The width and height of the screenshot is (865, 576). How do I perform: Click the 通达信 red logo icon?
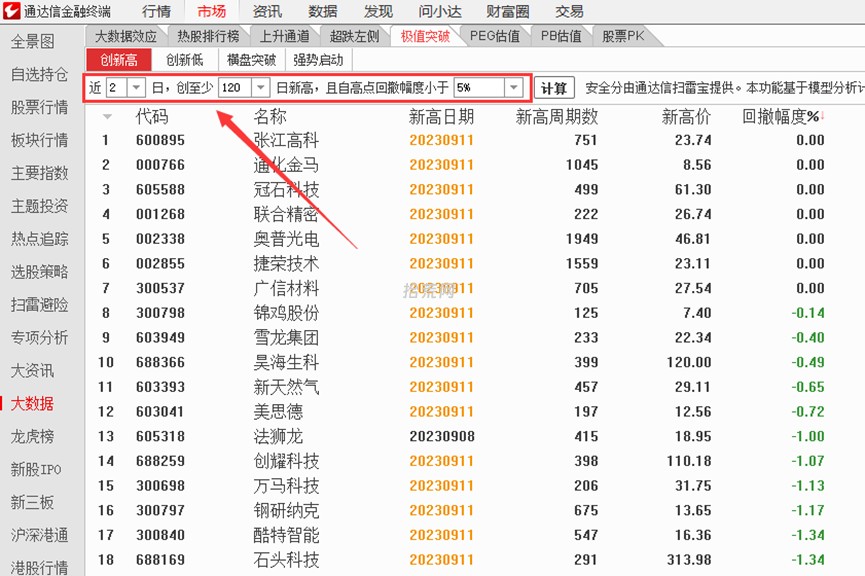pos(11,11)
